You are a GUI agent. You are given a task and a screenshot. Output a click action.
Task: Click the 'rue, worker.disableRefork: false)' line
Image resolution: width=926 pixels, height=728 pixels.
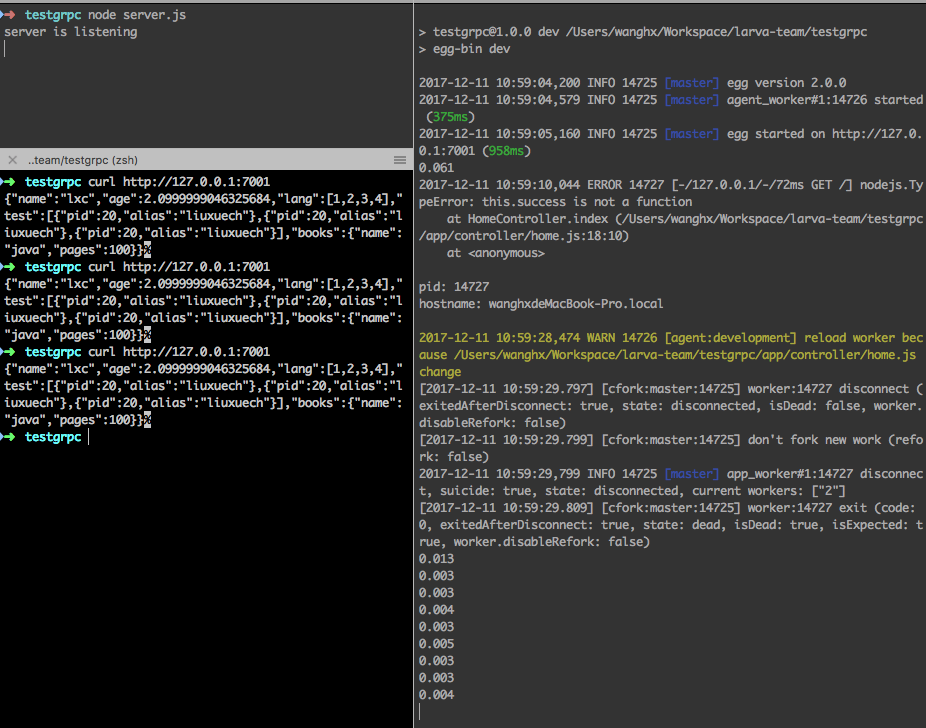point(534,541)
